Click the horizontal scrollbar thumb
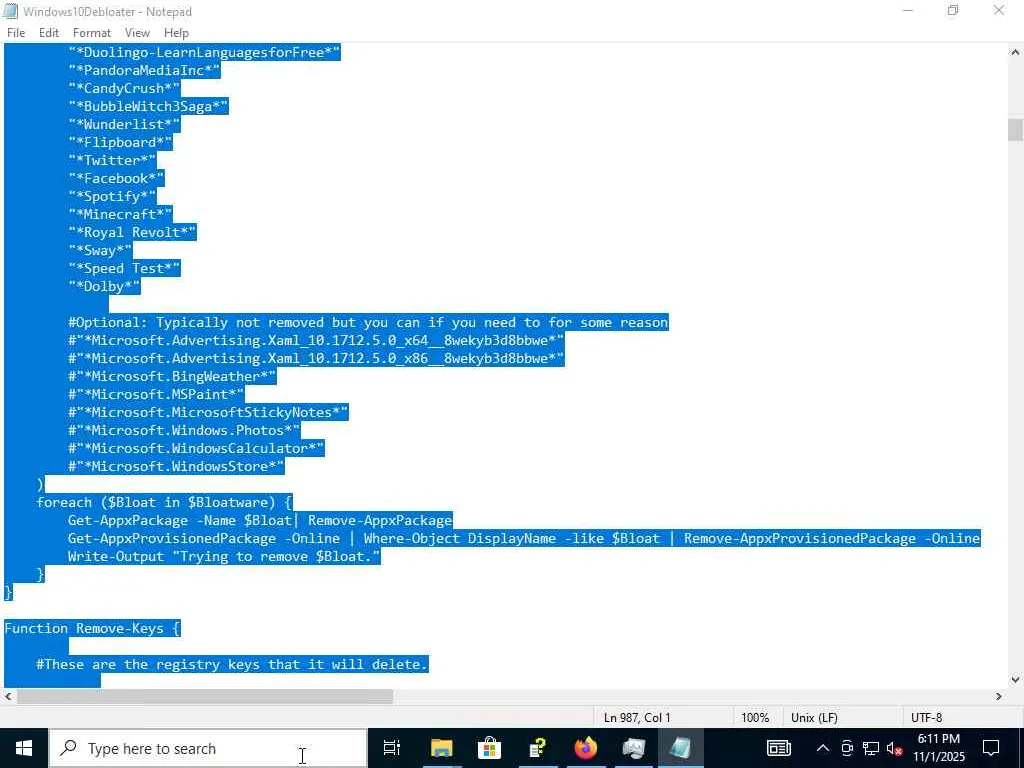The height and width of the screenshot is (768, 1024). click(x=205, y=697)
